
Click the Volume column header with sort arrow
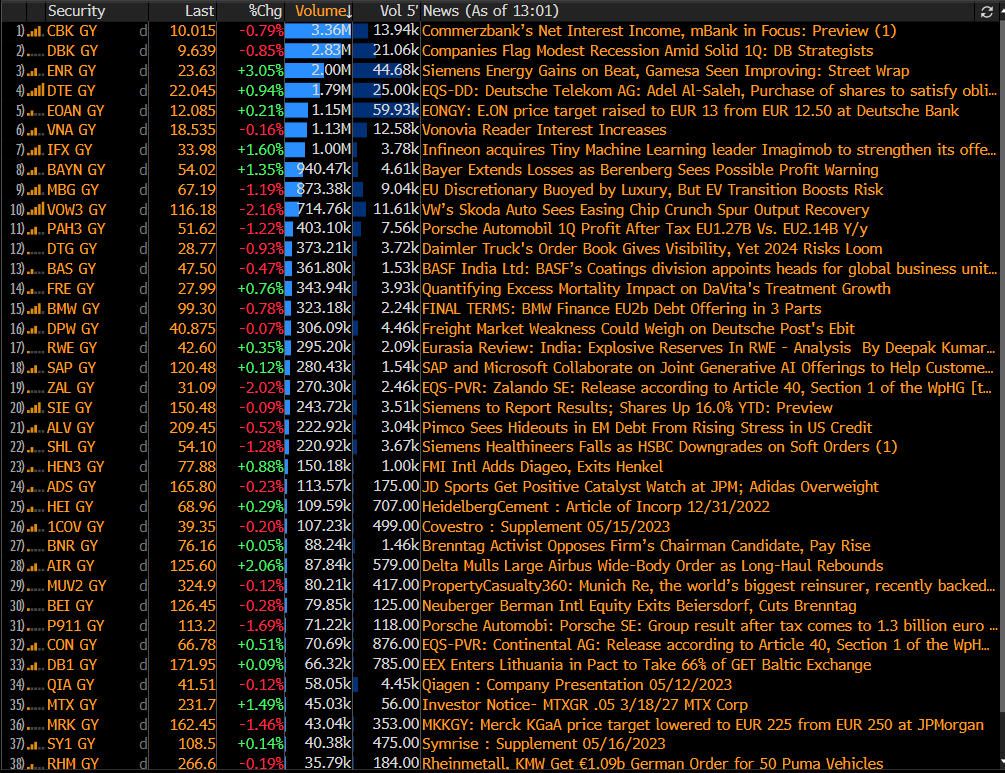[x=324, y=11]
